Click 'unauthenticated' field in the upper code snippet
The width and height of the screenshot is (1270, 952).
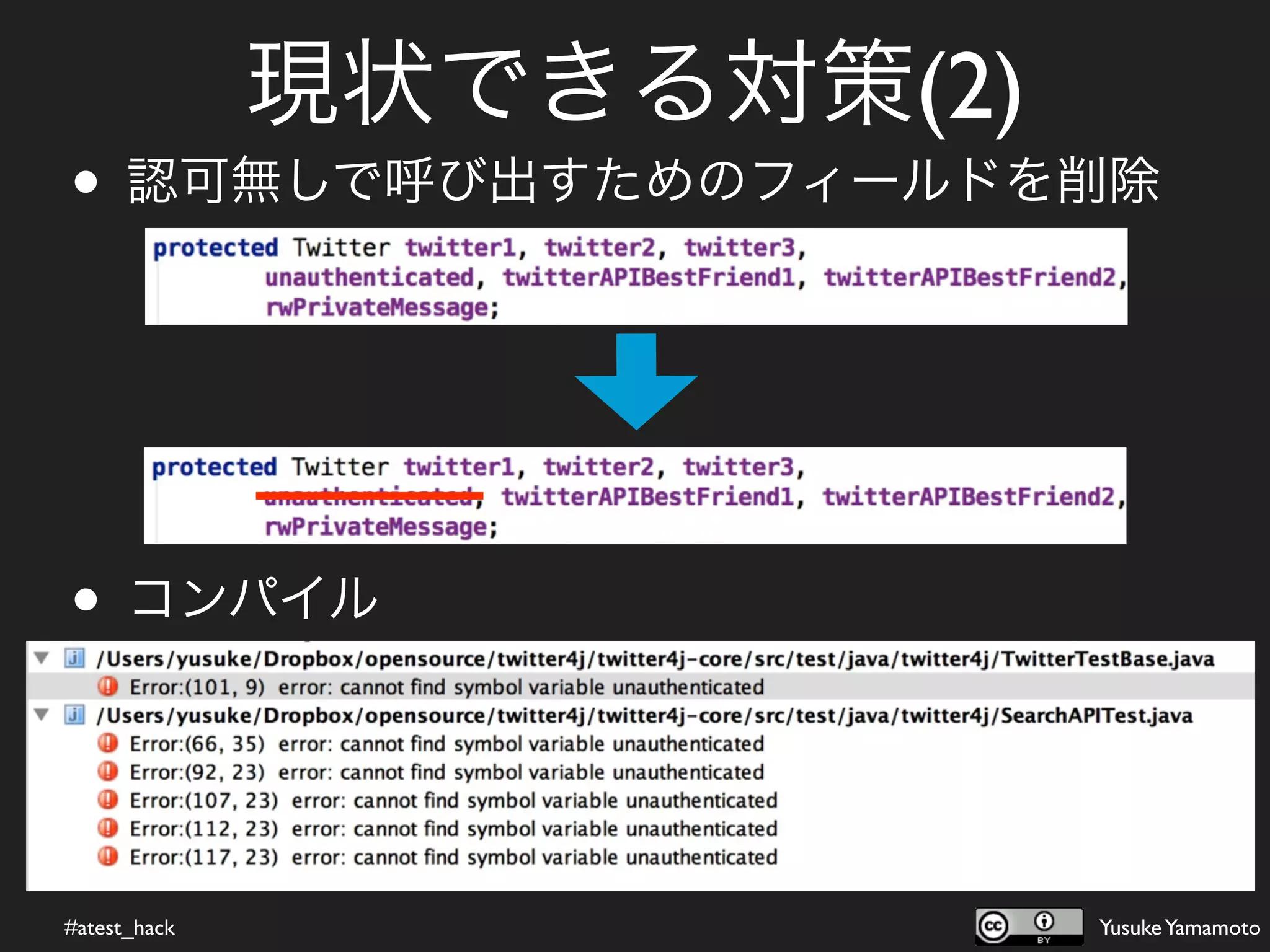pos(370,278)
